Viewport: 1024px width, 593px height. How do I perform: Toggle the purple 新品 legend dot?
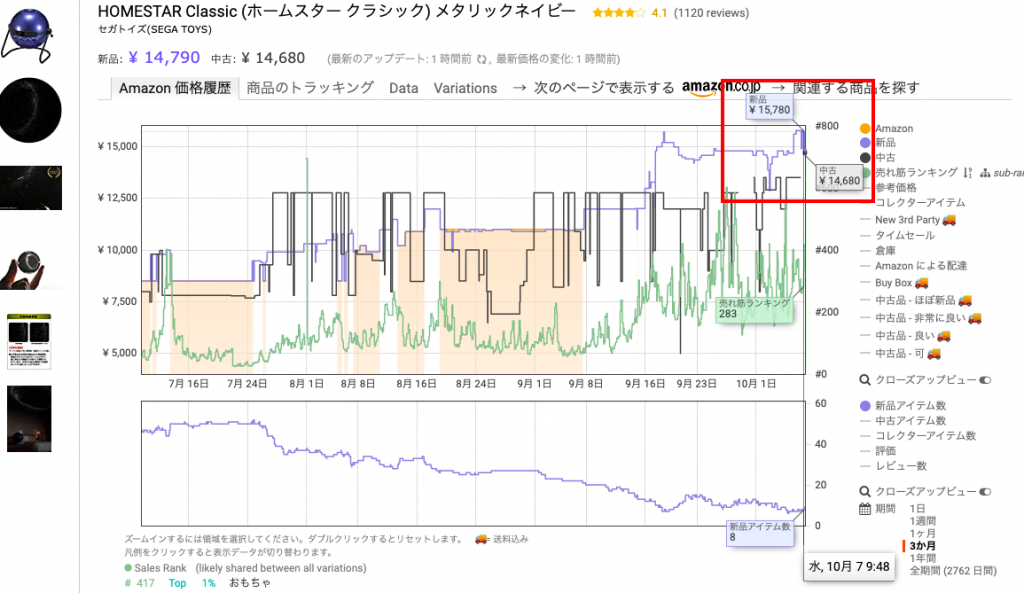click(x=866, y=143)
